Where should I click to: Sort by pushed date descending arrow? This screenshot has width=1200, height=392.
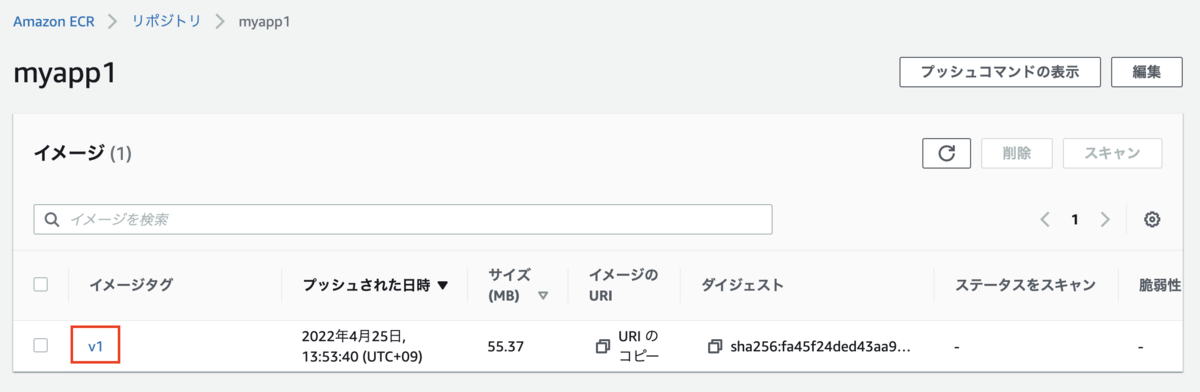[x=443, y=285]
